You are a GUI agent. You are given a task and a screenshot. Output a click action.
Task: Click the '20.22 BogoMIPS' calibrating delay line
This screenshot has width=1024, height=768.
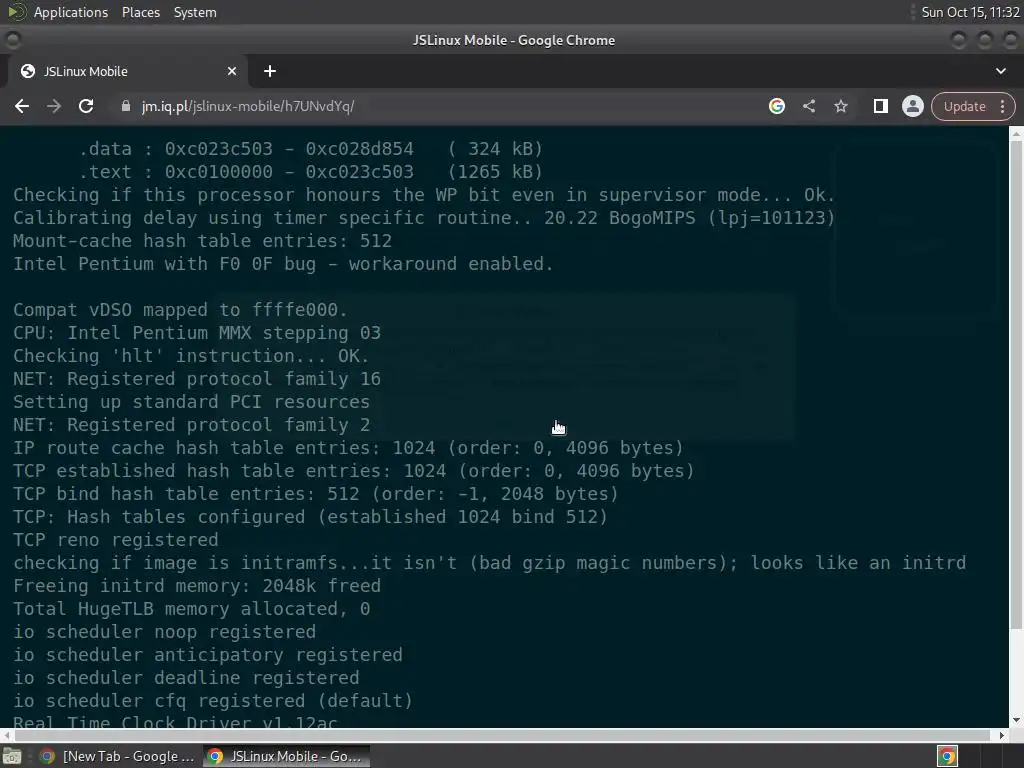(424, 218)
